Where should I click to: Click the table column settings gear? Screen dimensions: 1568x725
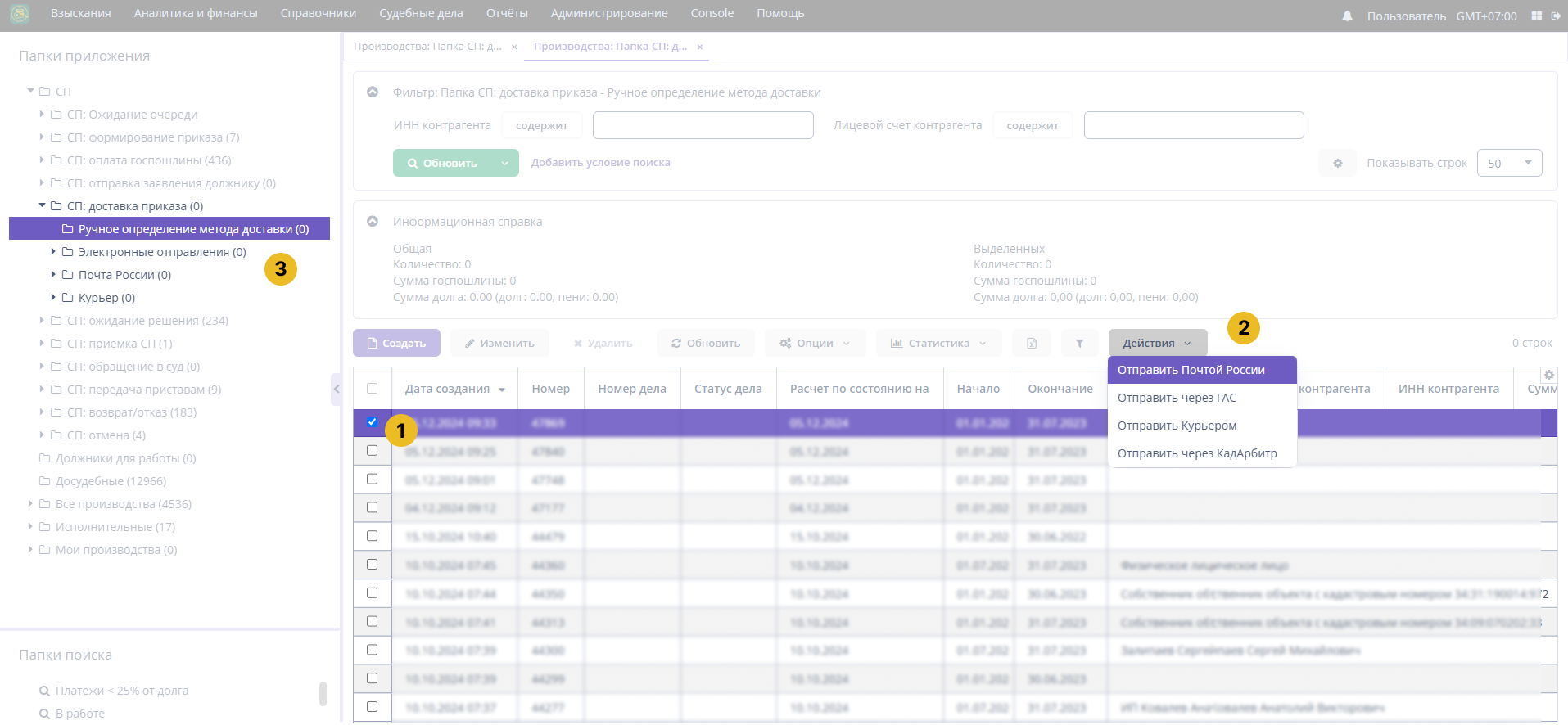(1548, 375)
